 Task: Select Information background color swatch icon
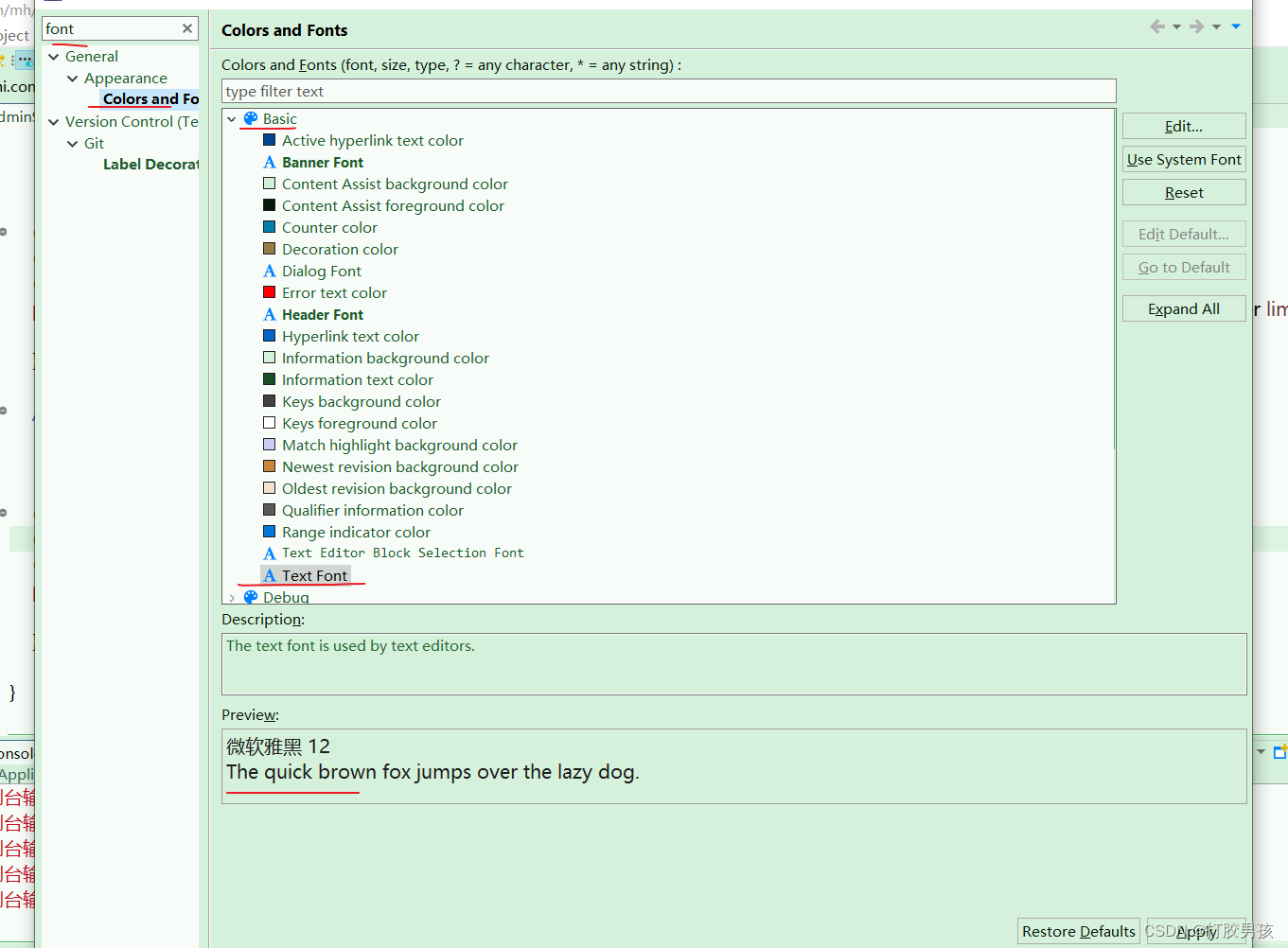click(270, 358)
